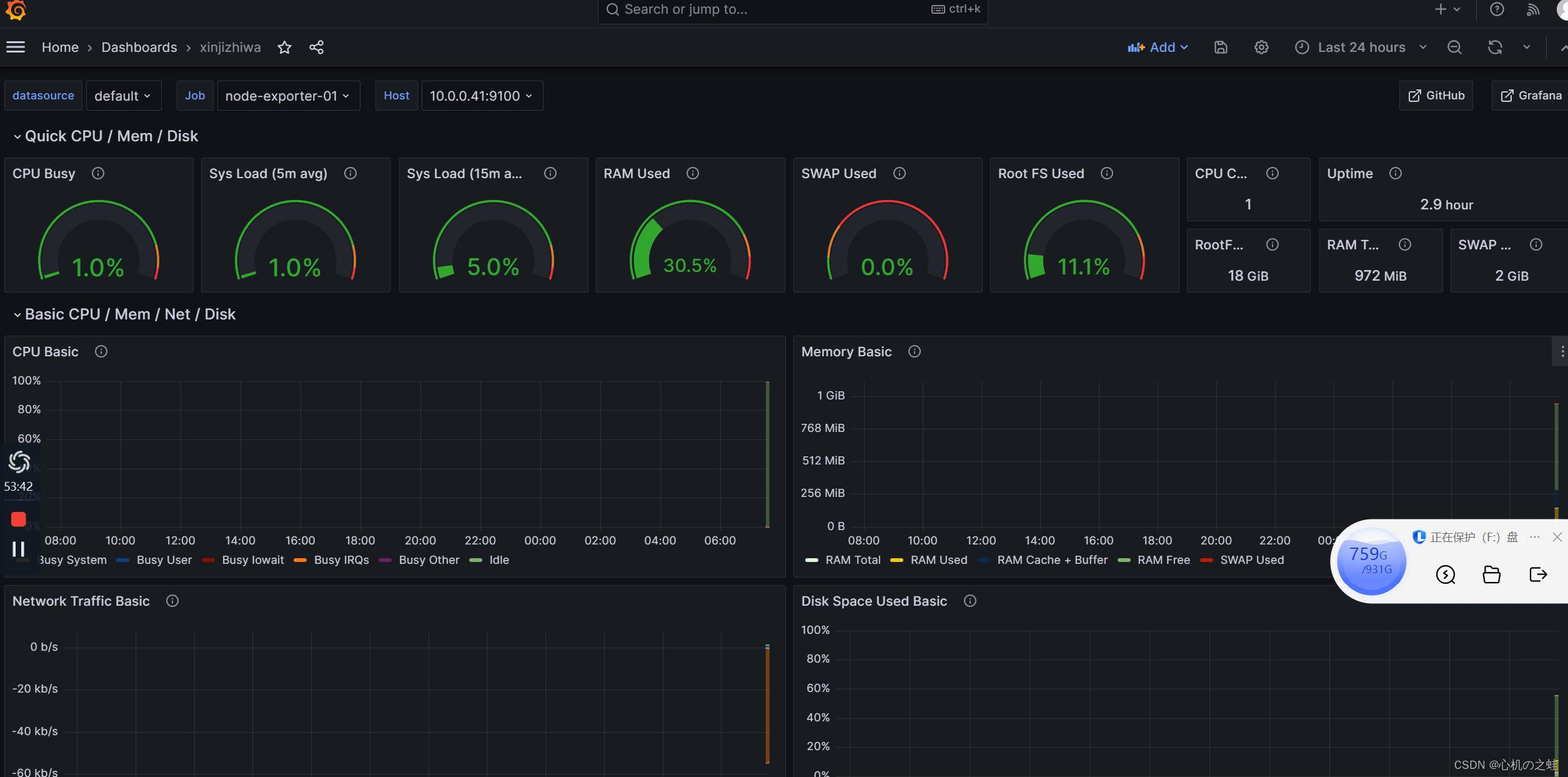Viewport: 1568px width, 777px height.
Task: Zoom out the time range
Action: pos(1454,48)
